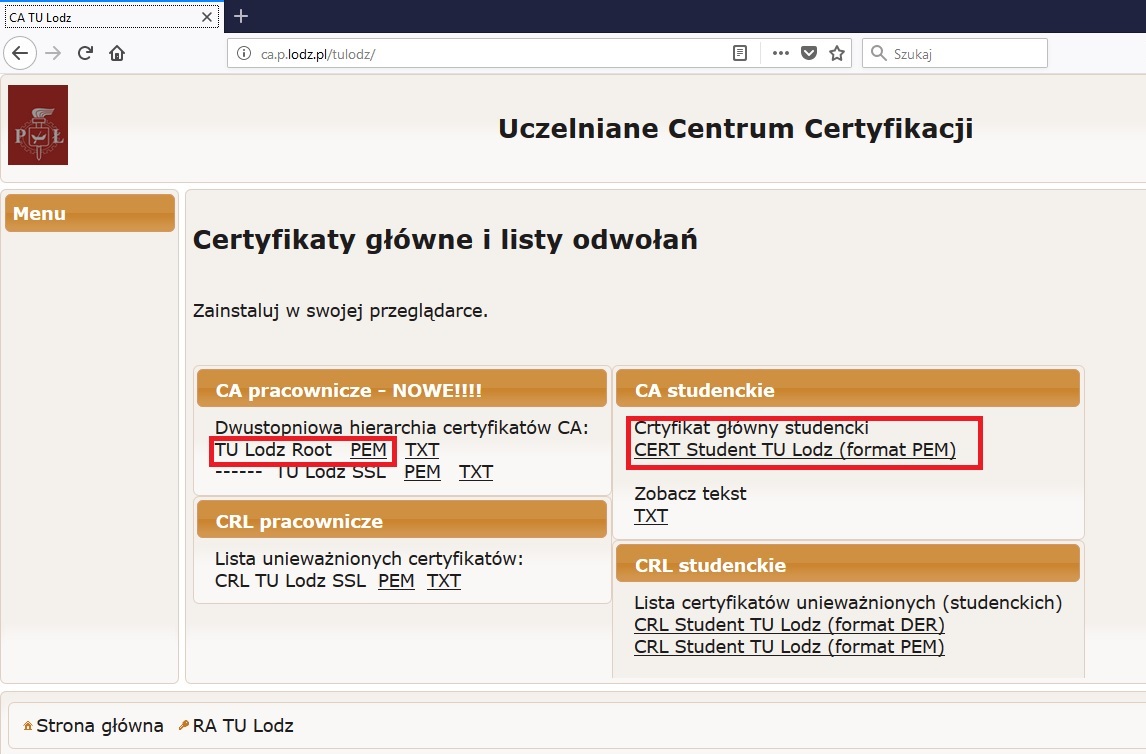Reload the page with refresh icon
The width and height of the screenshot is (1146, 754).
tap(86, 53)
